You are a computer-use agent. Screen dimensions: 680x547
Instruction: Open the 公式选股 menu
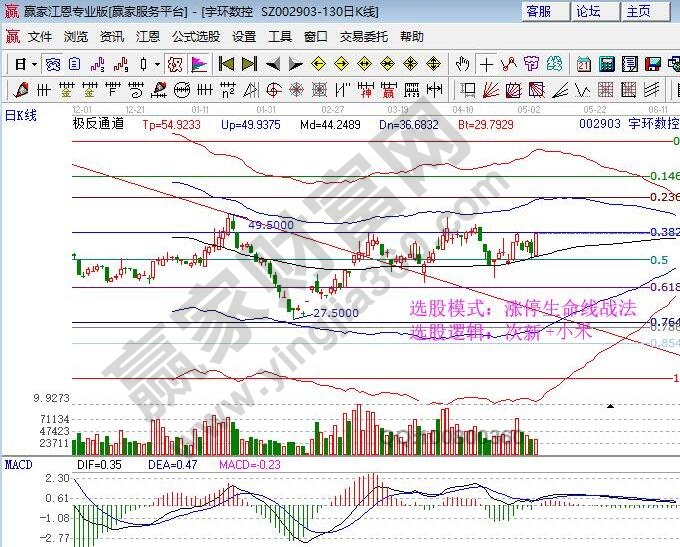point(195,37)
